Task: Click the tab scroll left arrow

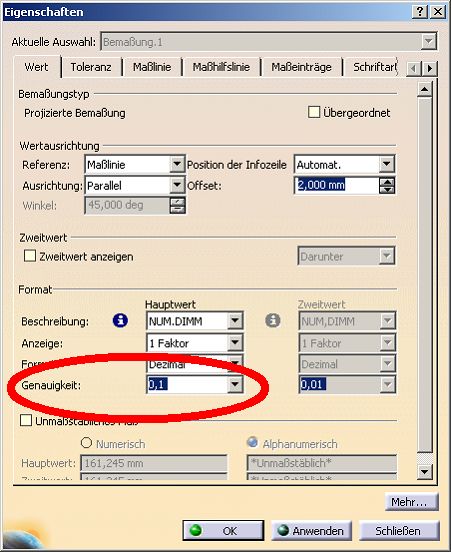Action: point(414,68)
